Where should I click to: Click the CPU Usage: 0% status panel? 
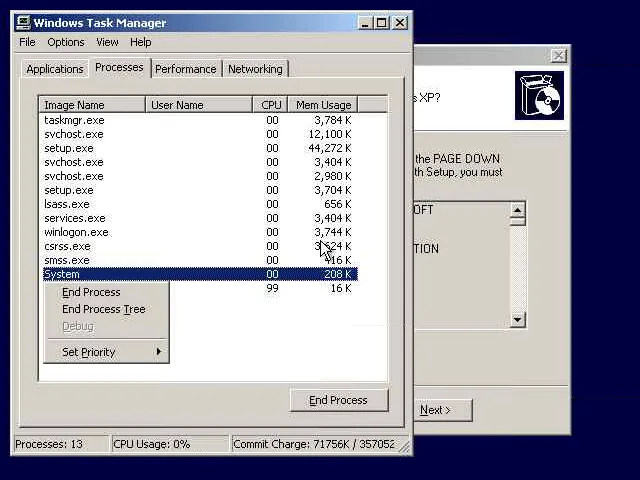170,444
